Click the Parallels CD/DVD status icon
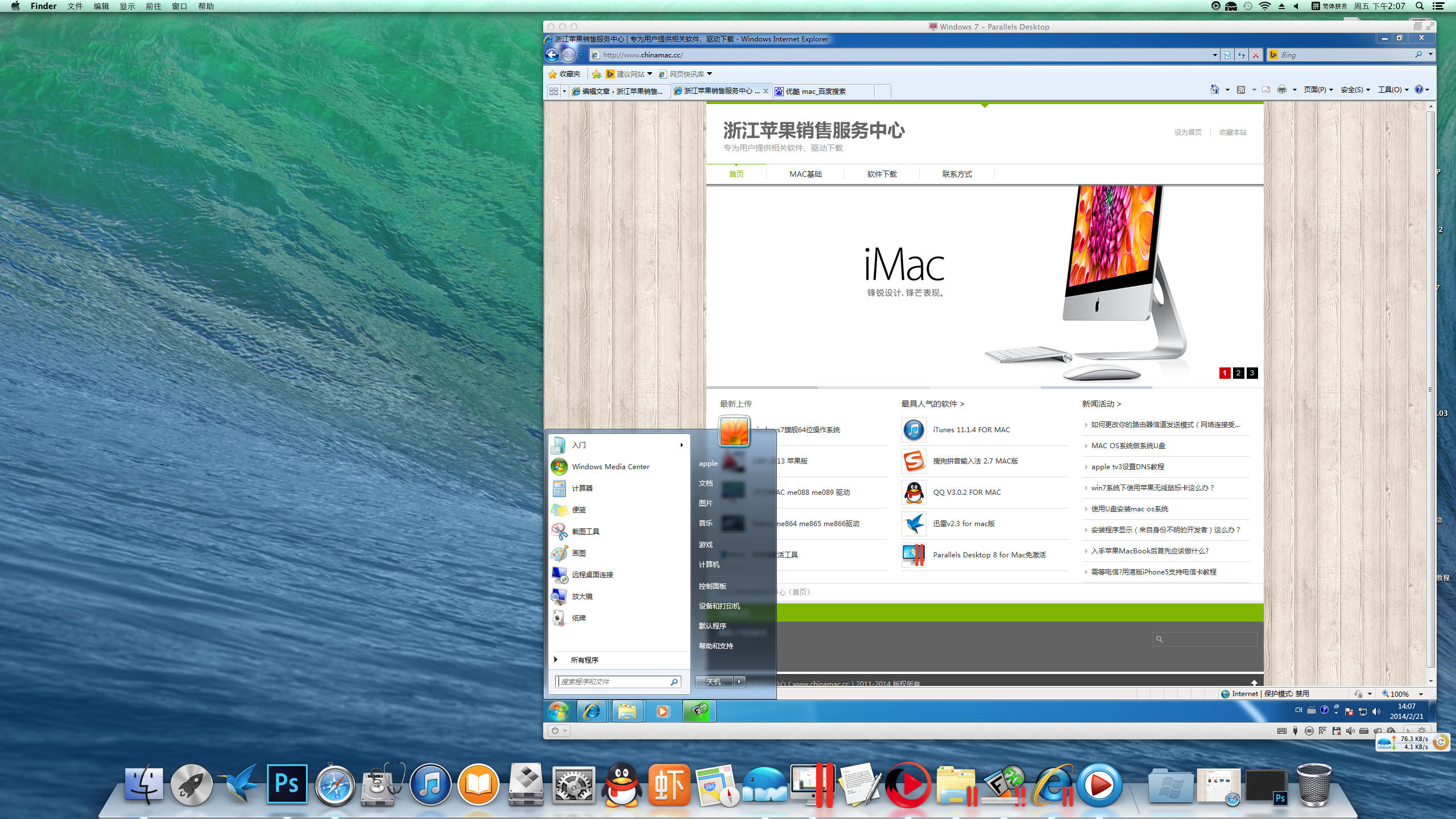The height and width of the screenshot is (819, 1456). coord(1309,731)
